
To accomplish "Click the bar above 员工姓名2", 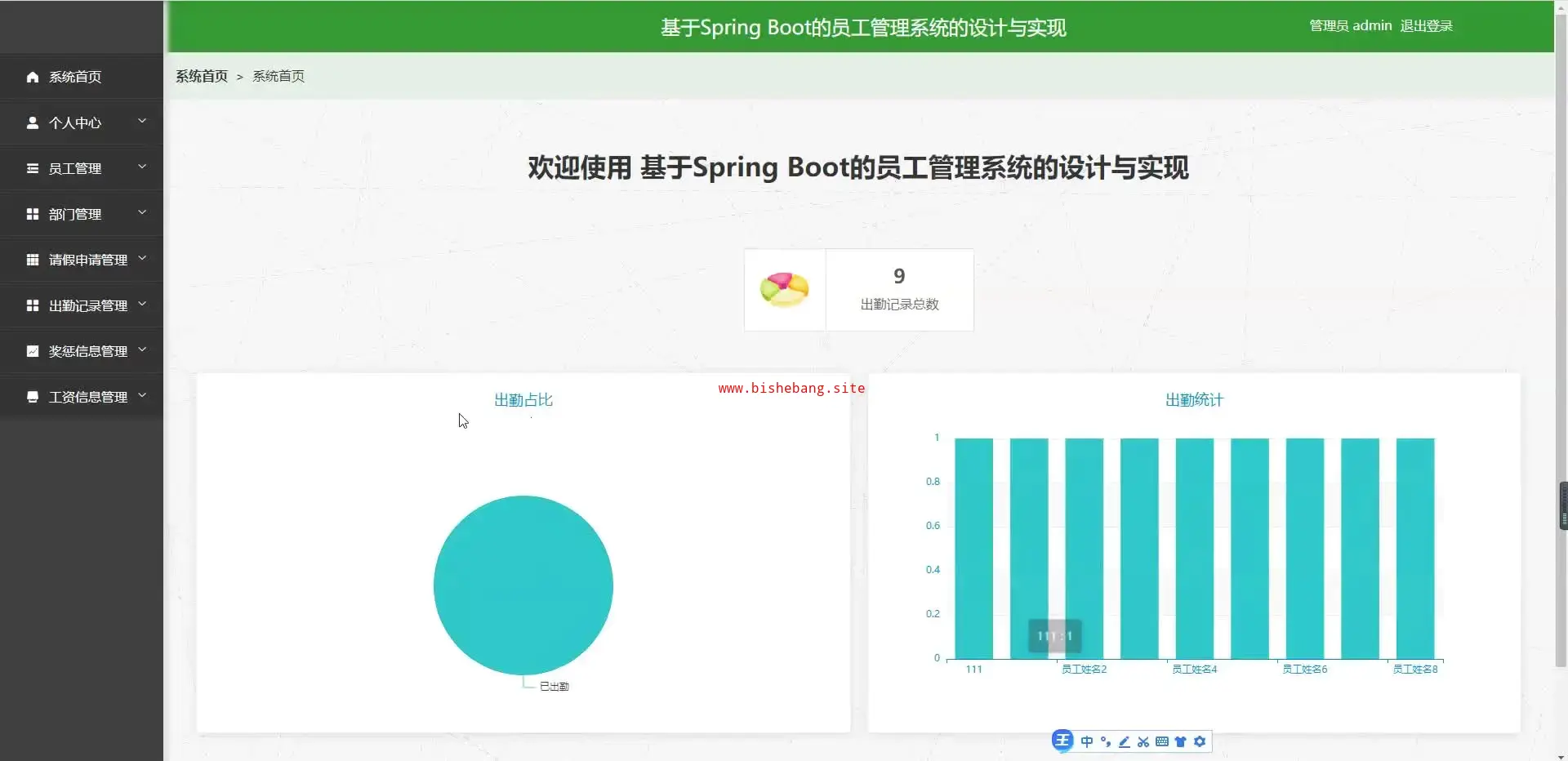I will pos(1084,548).
